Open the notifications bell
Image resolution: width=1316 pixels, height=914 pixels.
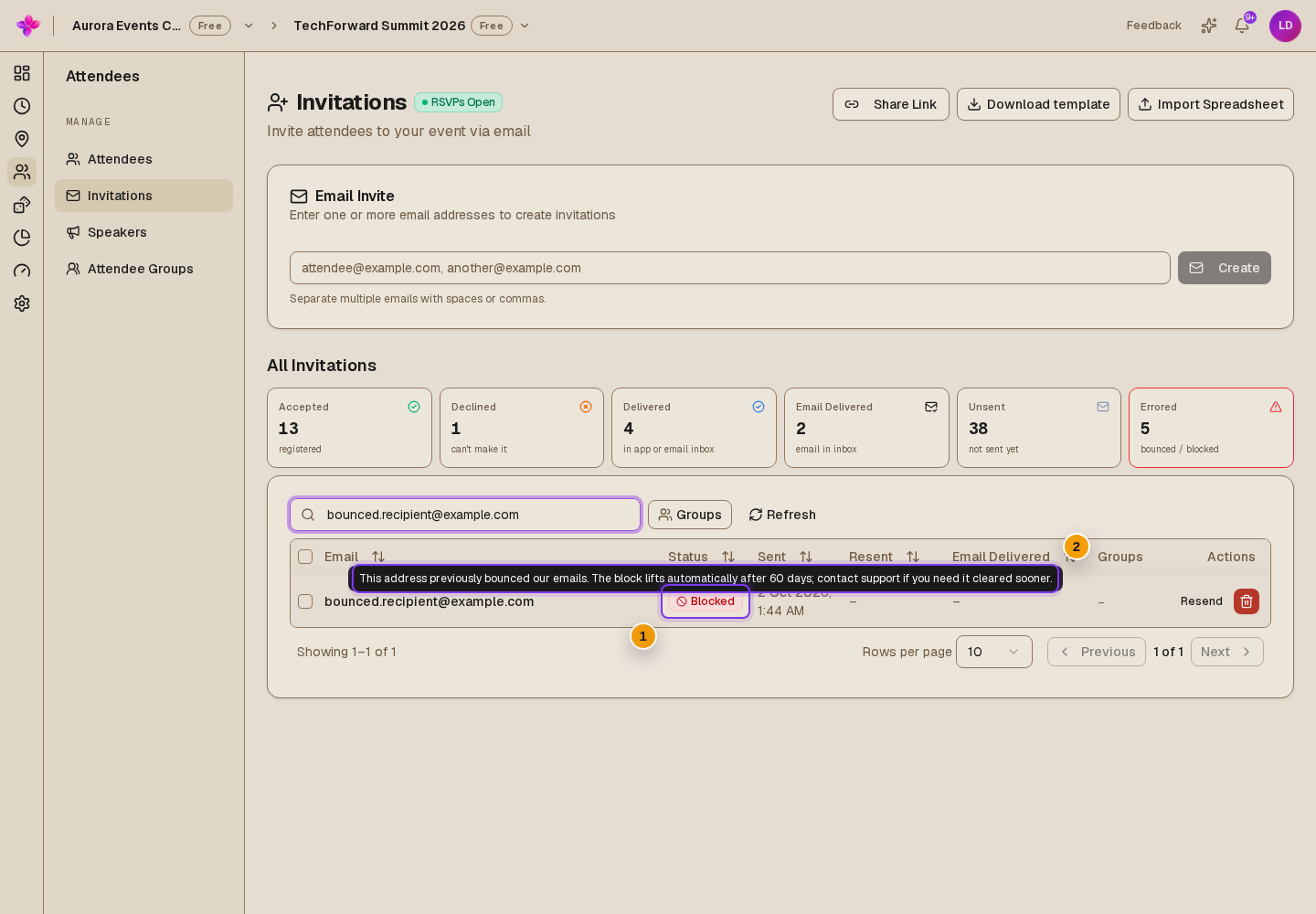tap(1242, 26)
